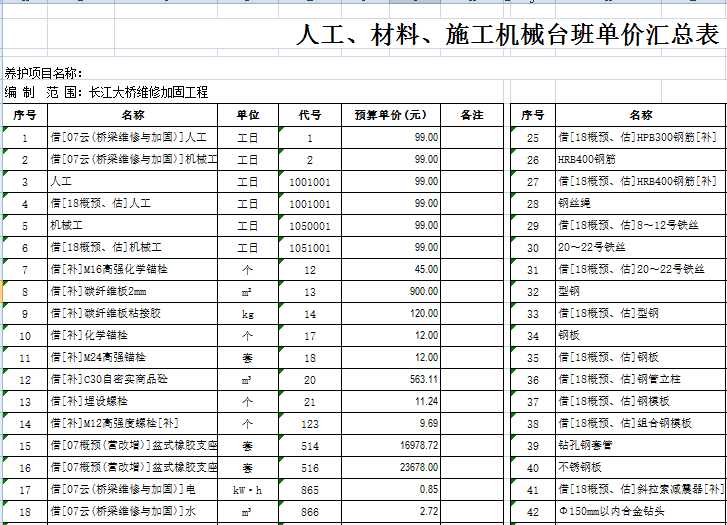Click the Φ150mm以内合金钻头 cell
This screenshot has height=525, width=727.
640,511
